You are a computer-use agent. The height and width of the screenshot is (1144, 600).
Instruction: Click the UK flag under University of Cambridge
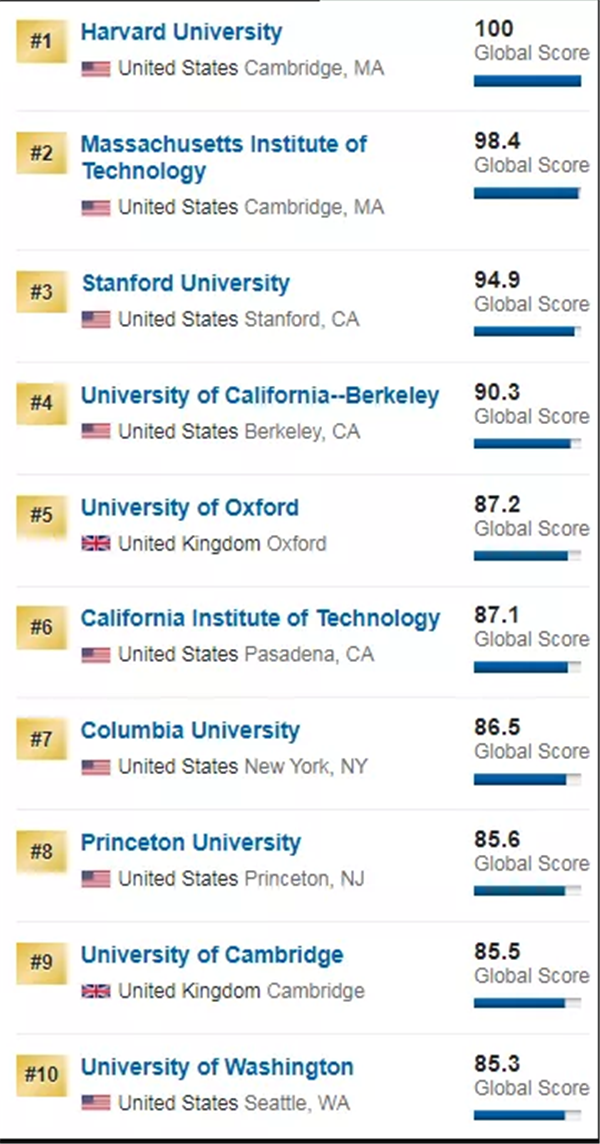coord(96,992)
